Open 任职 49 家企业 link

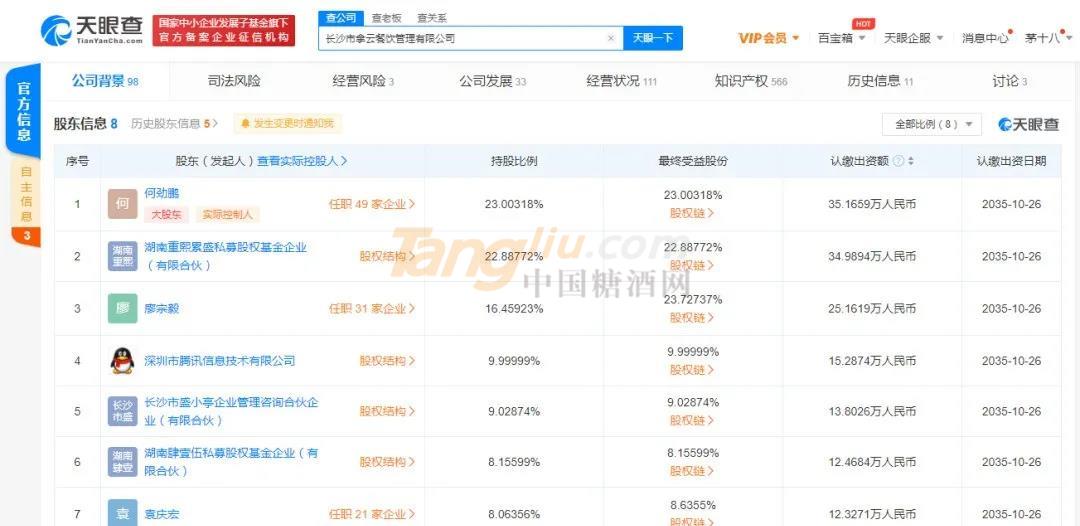click(x=372, y=204)
